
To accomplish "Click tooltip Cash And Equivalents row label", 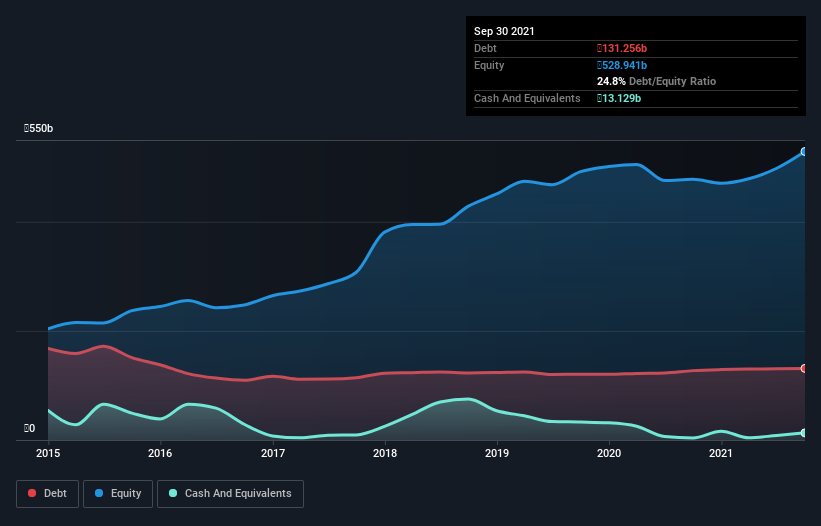I will click(x=527, y=98).
